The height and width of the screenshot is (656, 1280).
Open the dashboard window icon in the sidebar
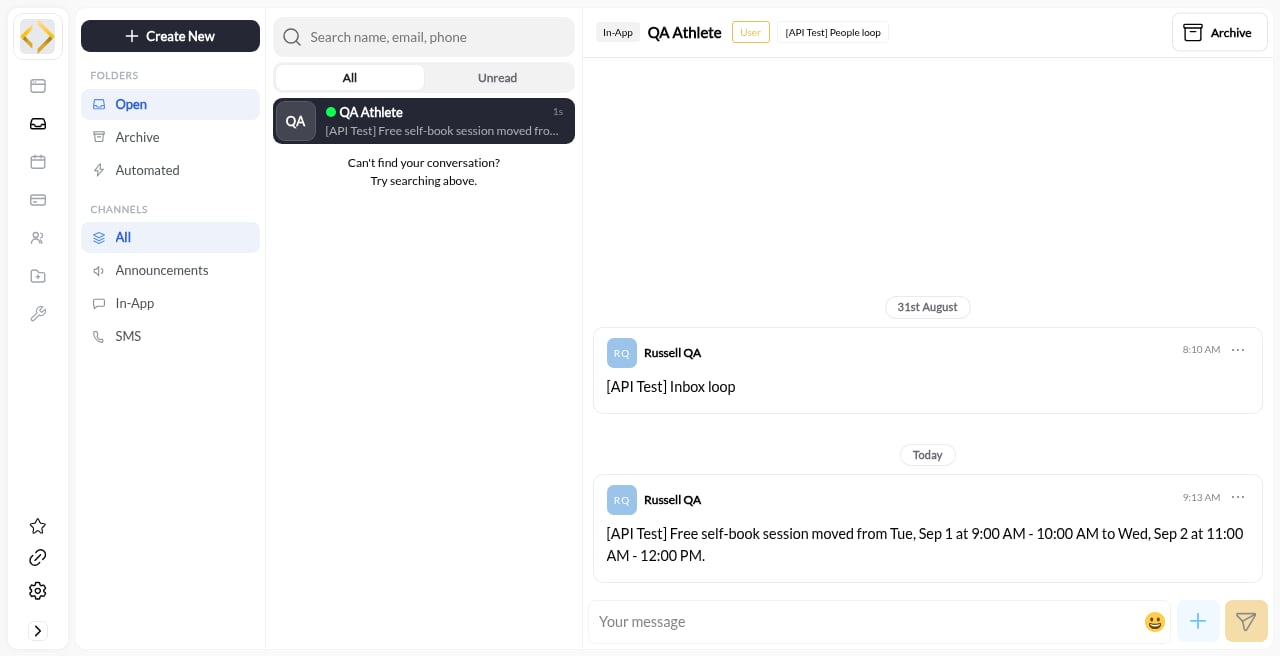[x=38, y=86]
